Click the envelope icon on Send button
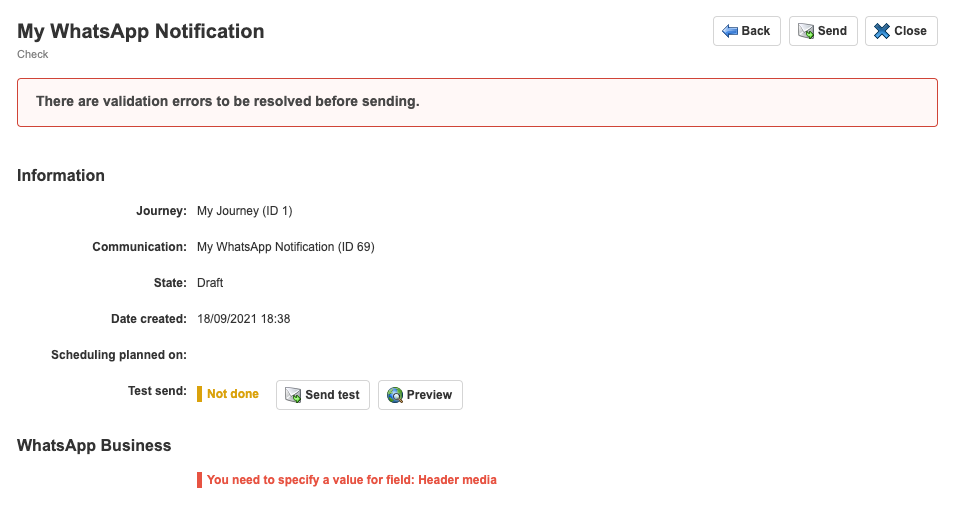Screen dimensions: 953x515 (x=805, y=31)
